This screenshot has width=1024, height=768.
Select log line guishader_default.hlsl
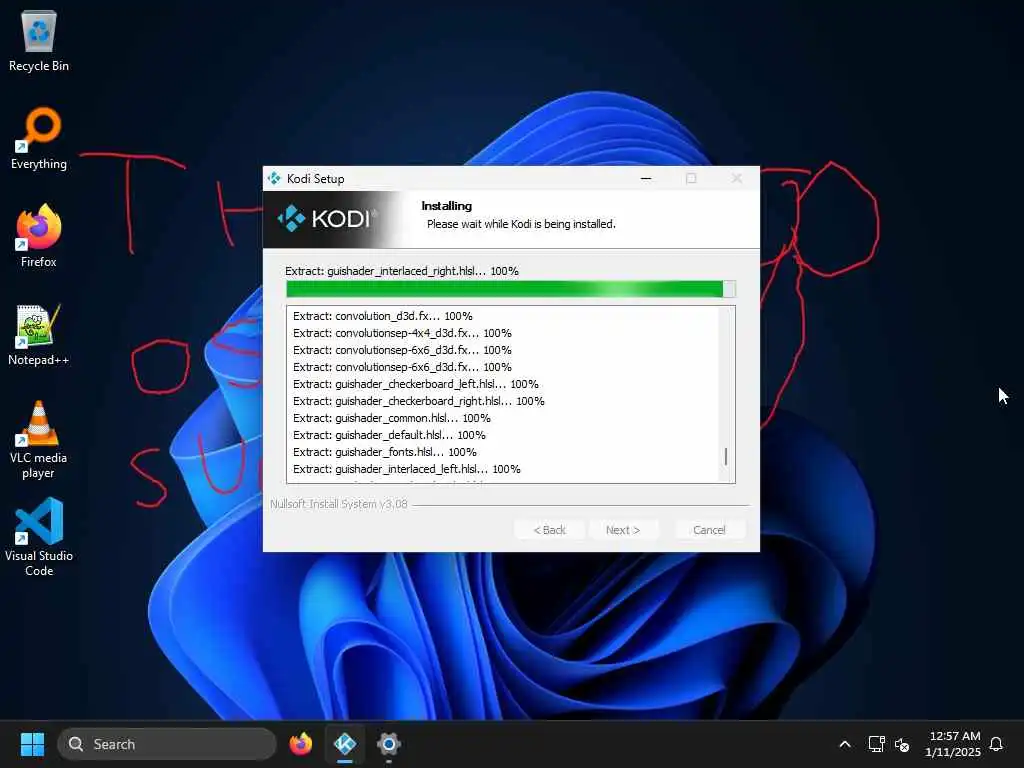click(x=389, y=435)
